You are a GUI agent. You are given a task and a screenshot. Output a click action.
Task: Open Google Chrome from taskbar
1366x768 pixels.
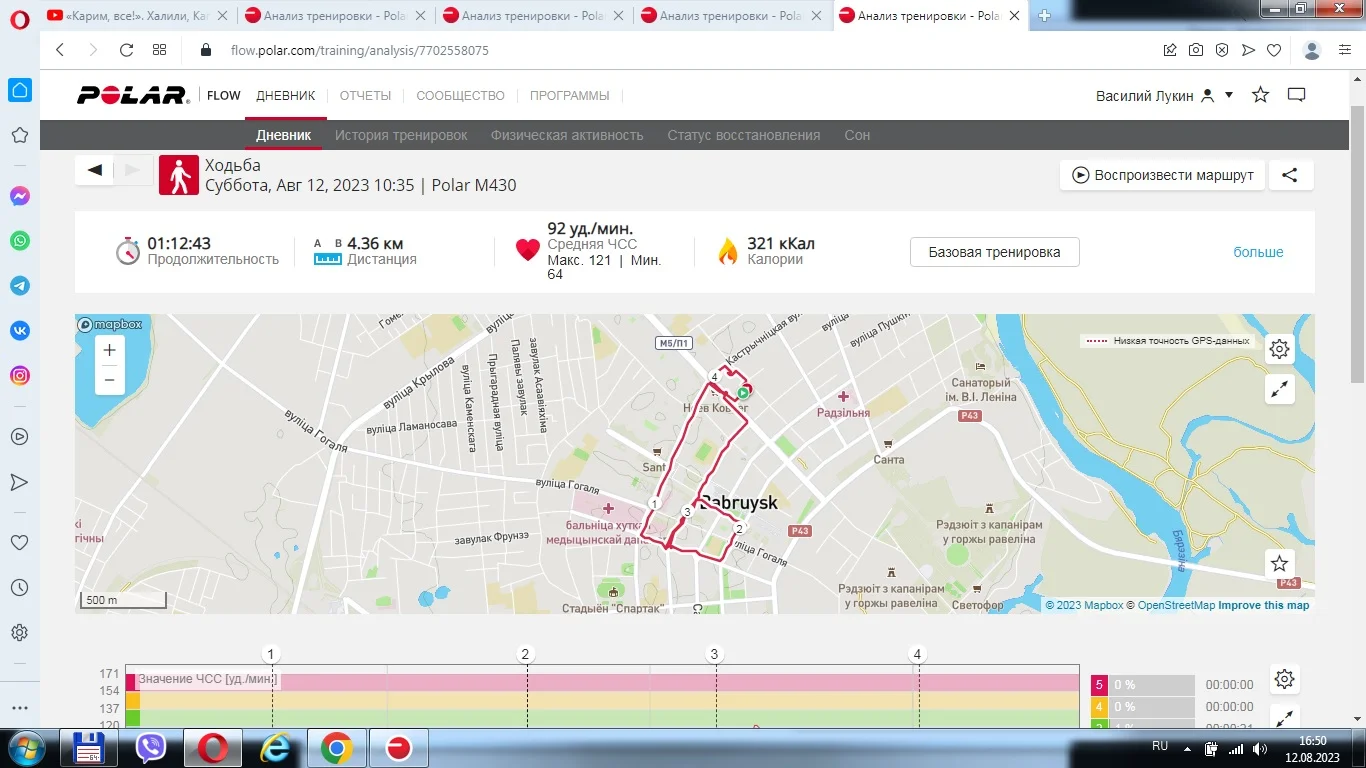pyautogui.click(x=336, y=748)
